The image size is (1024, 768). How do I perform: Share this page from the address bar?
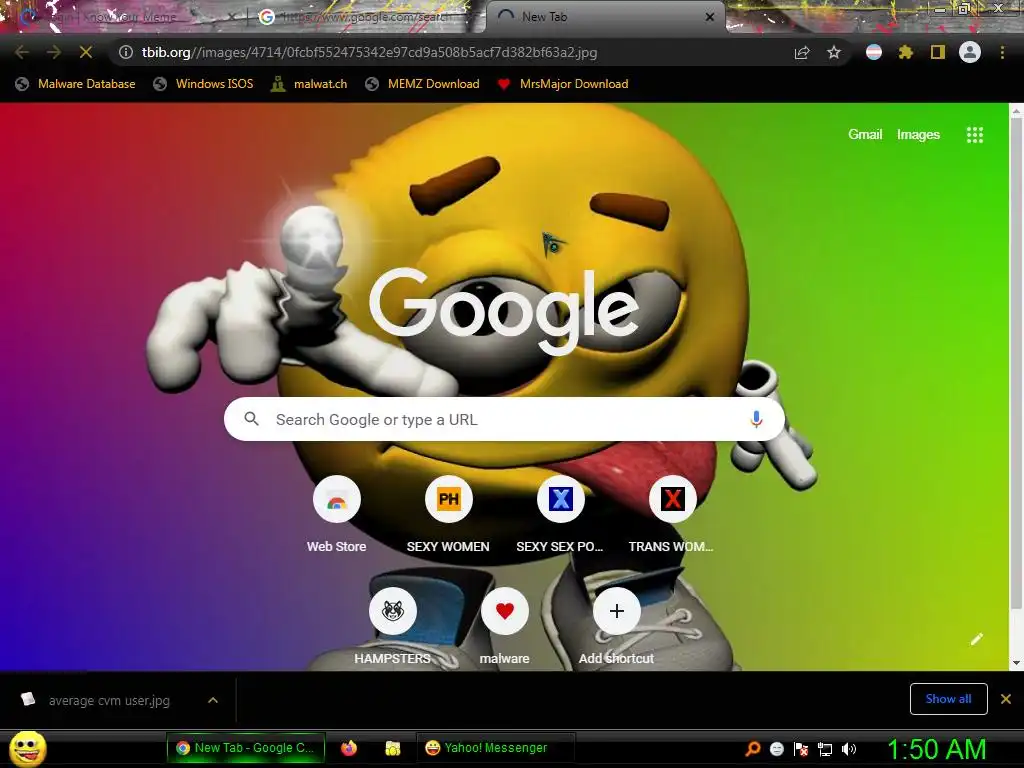tap(802, 52)
